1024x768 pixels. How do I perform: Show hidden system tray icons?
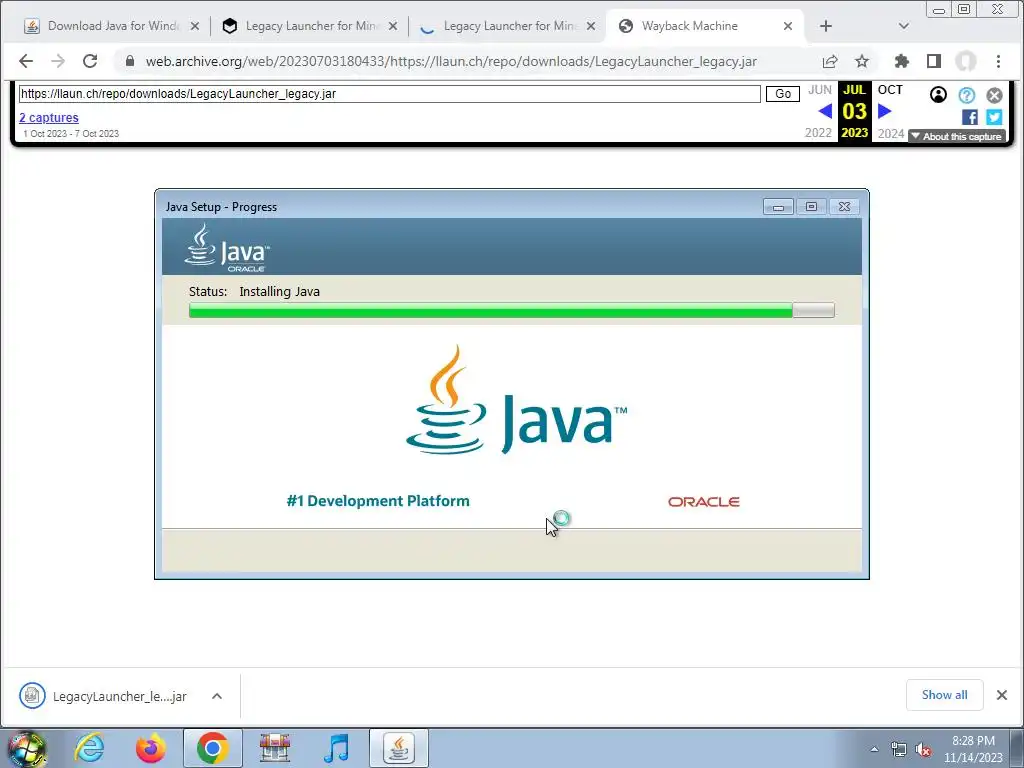tap(874, 749)
